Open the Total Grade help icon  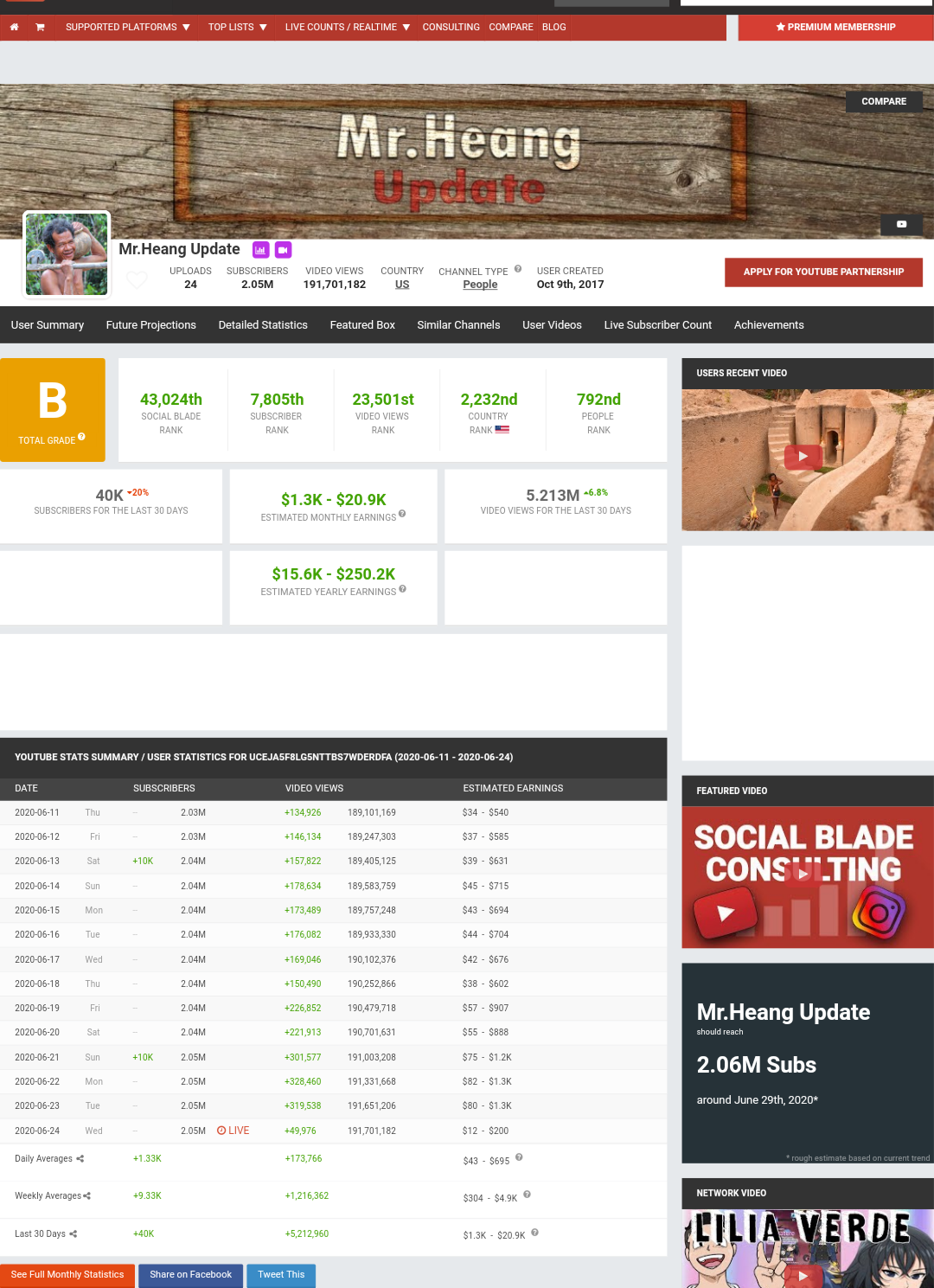81,437
